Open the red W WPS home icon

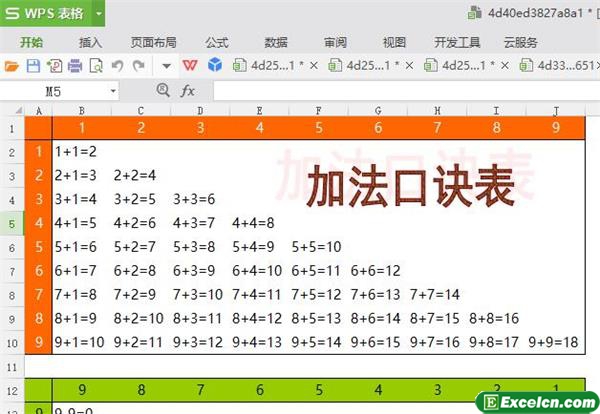pos(190,65)
